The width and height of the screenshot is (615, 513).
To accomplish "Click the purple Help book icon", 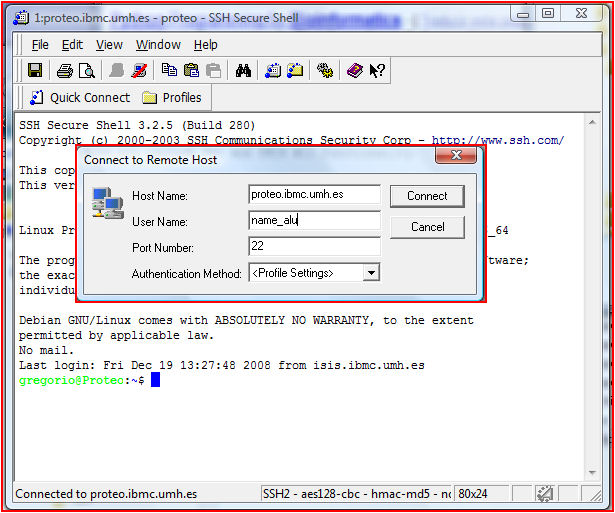I will point(355,71).
